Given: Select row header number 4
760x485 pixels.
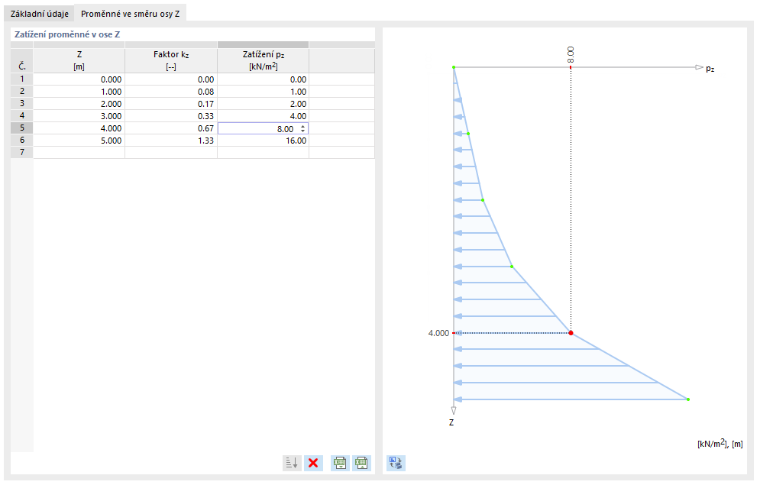Looking at the screenshot, I should tap(22, 115).
